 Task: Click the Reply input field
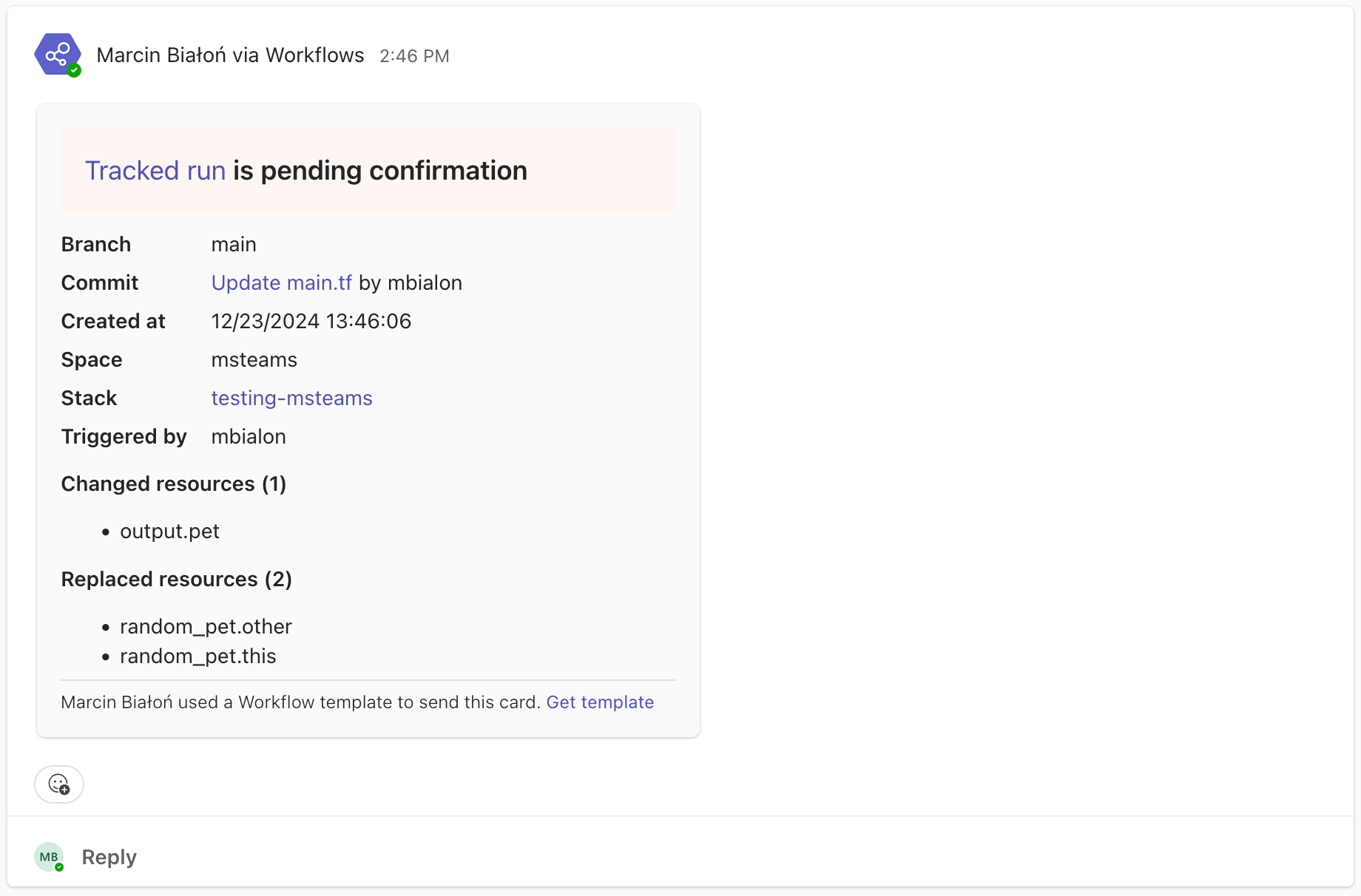(109, 856)
